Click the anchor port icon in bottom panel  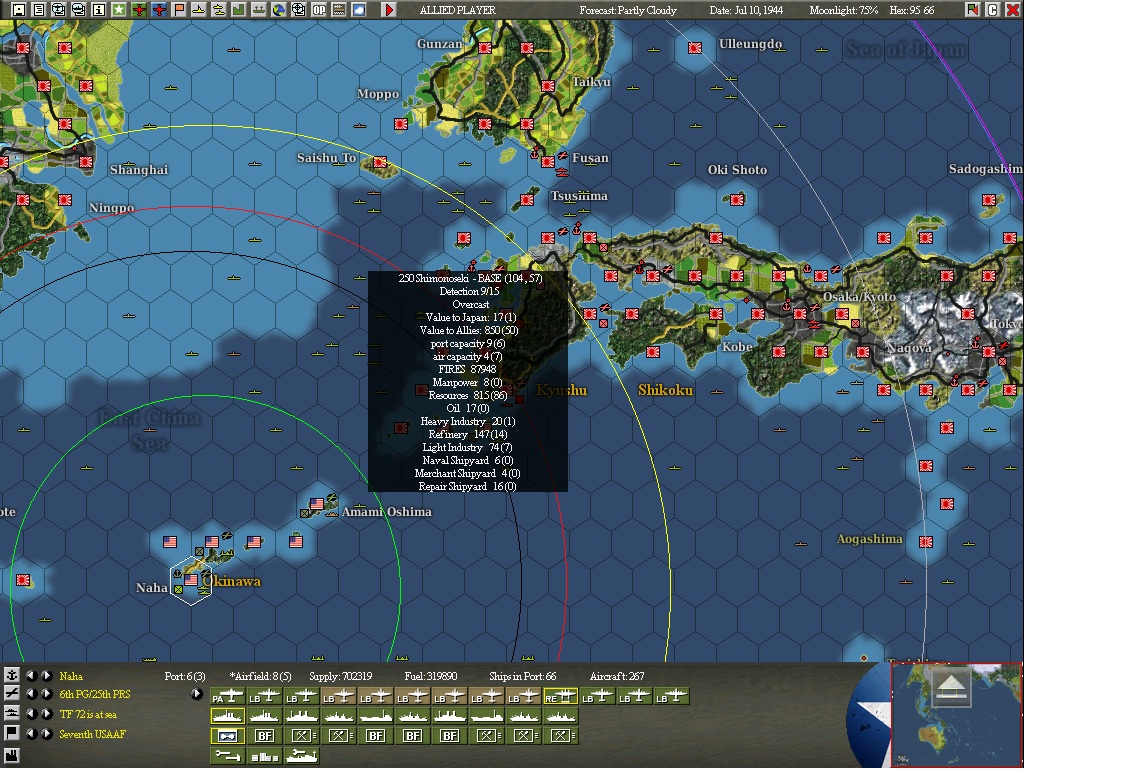[12, 675]
